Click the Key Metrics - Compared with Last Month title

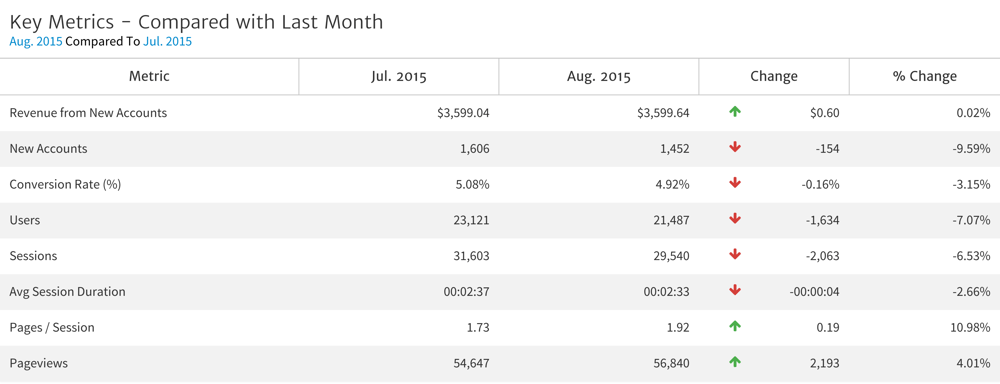(x=196, y=22)
